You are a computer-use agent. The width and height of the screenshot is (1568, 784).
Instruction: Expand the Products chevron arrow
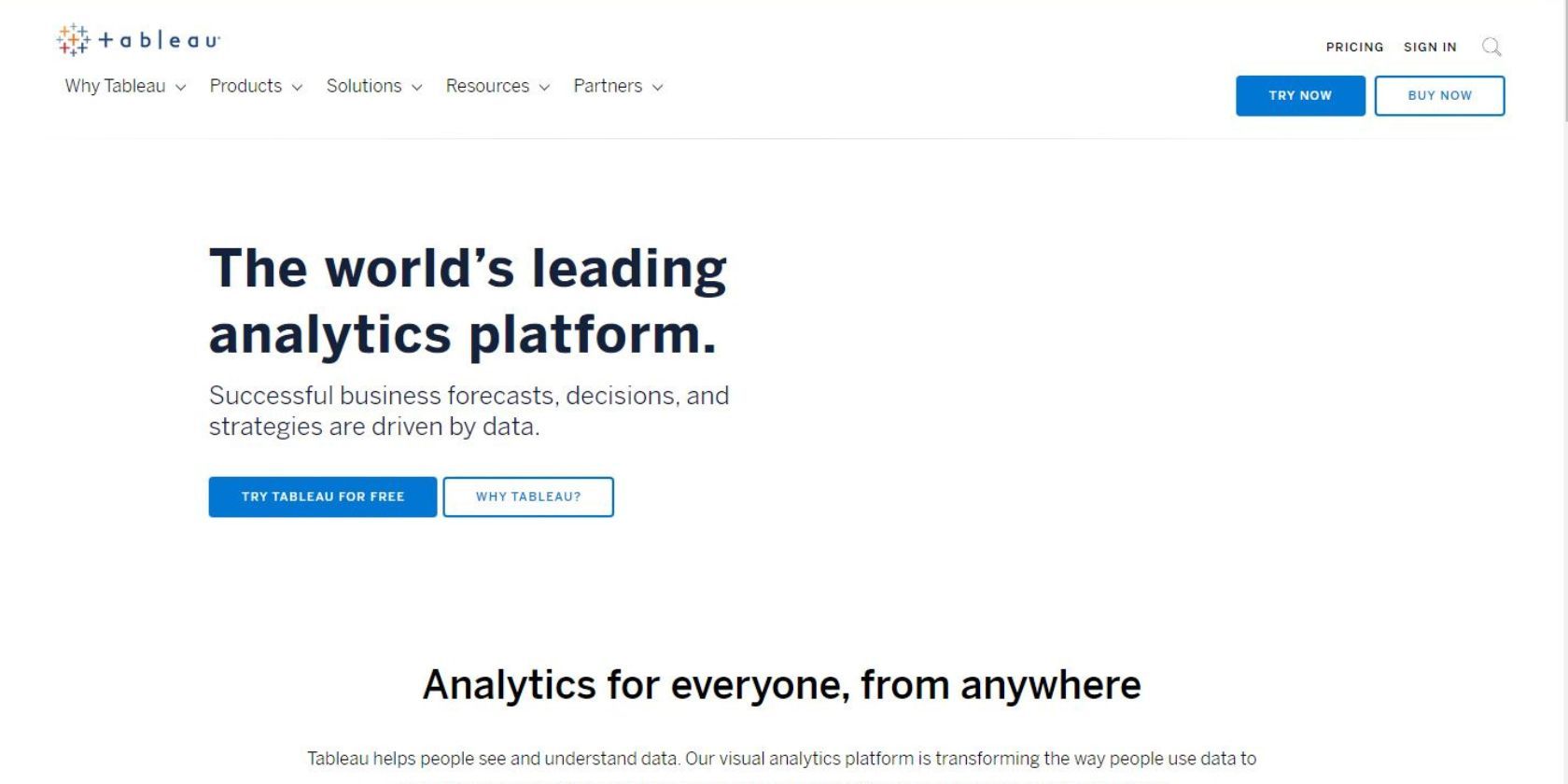click(x=297, y=88)
